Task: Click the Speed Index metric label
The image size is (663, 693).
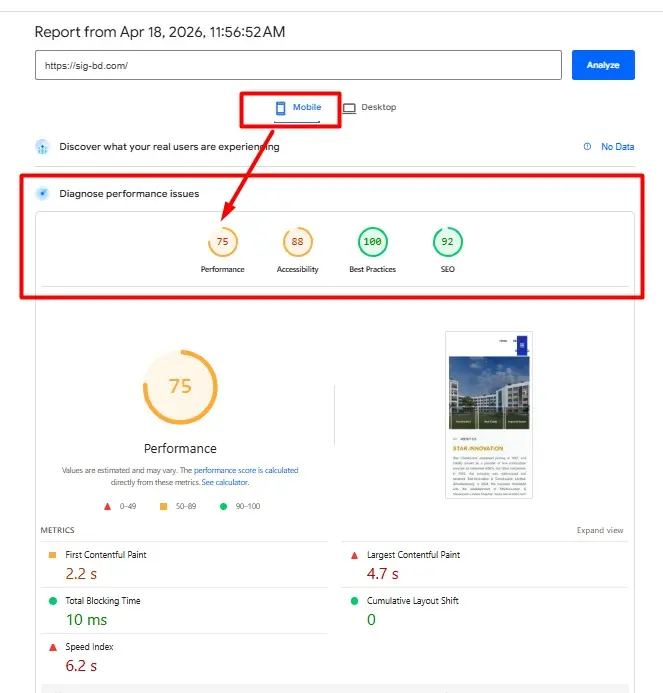Action: pyautogui.click(x=89, y=647)
